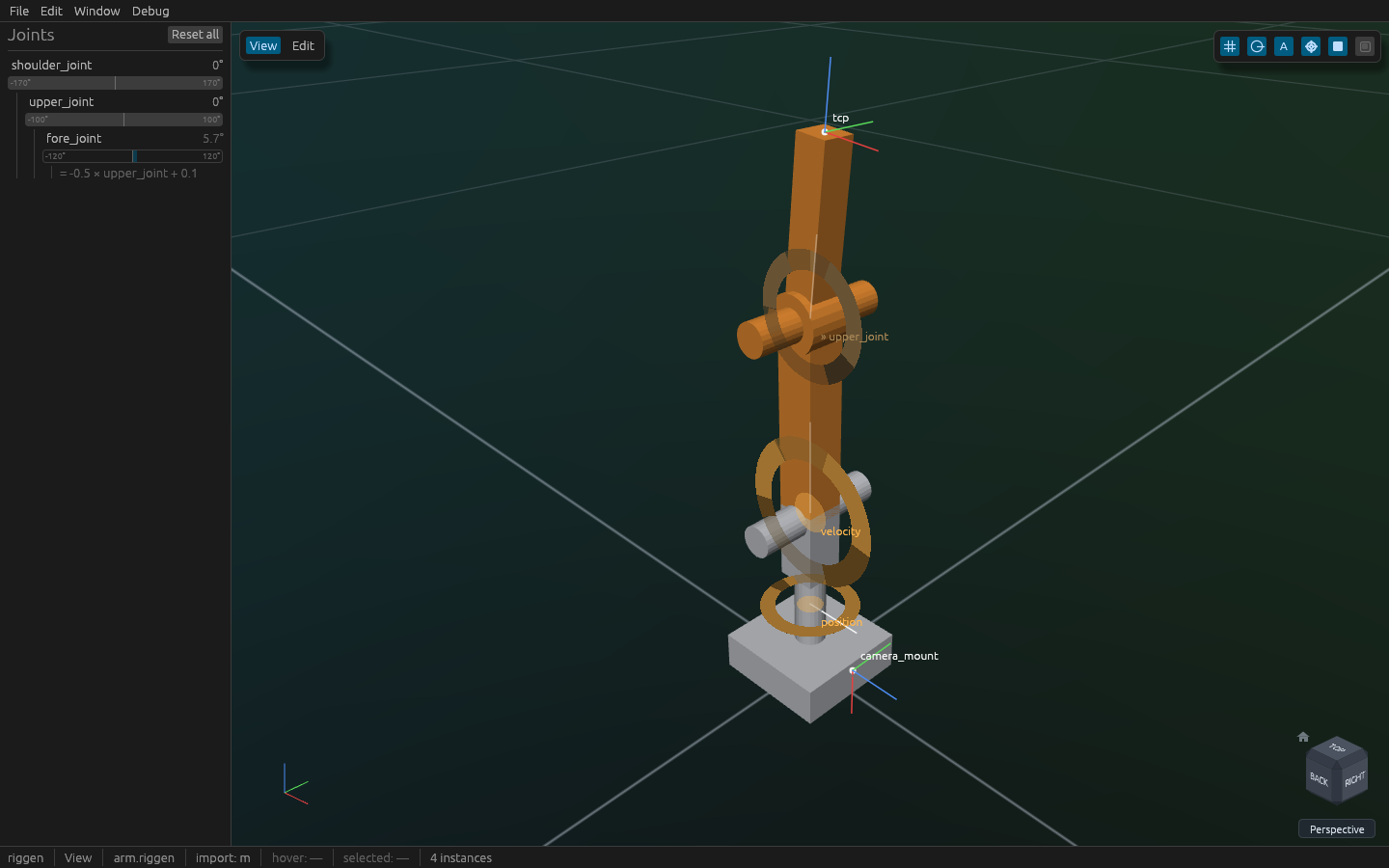Click the Joints panel heading

(31, 35)
